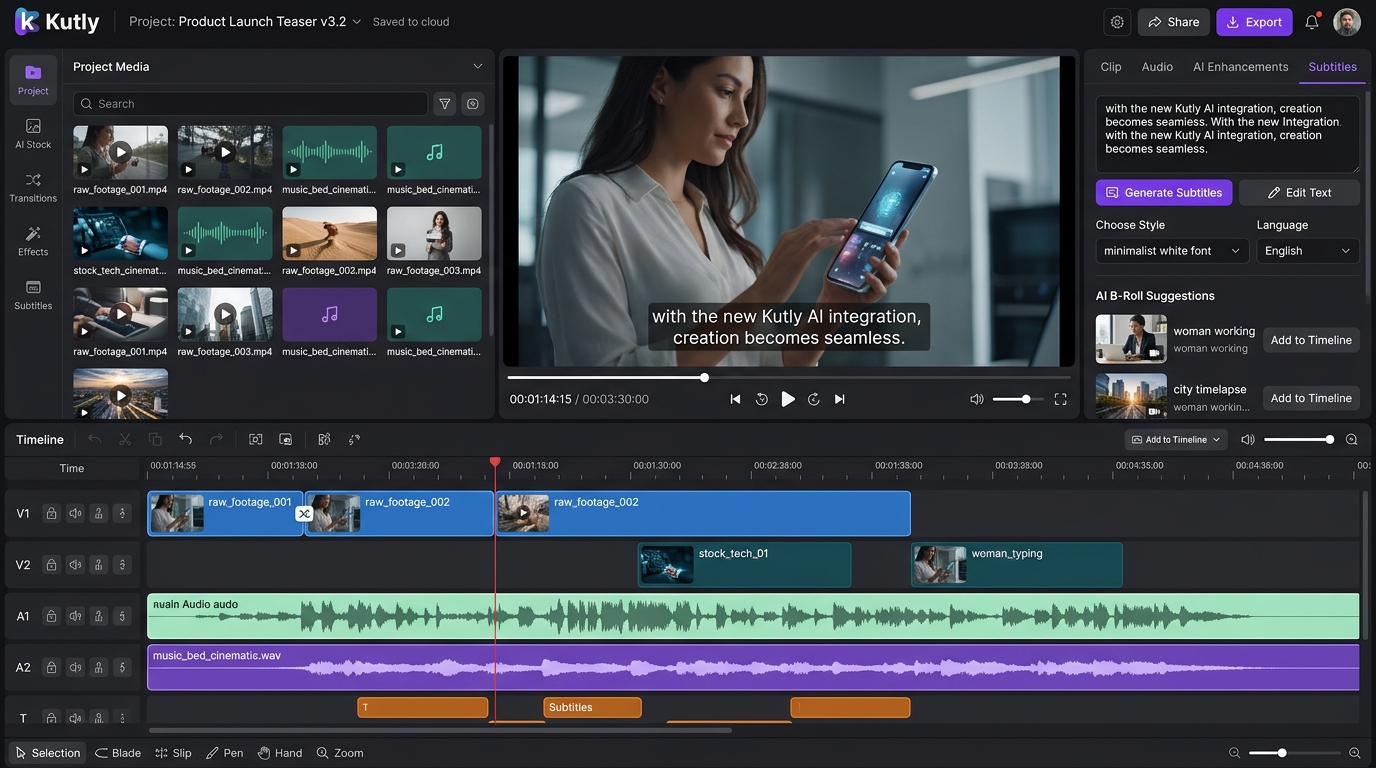Screen dimensions: 1376x768
Task: Click the Edit Text button
Action: pos(1299,193)
